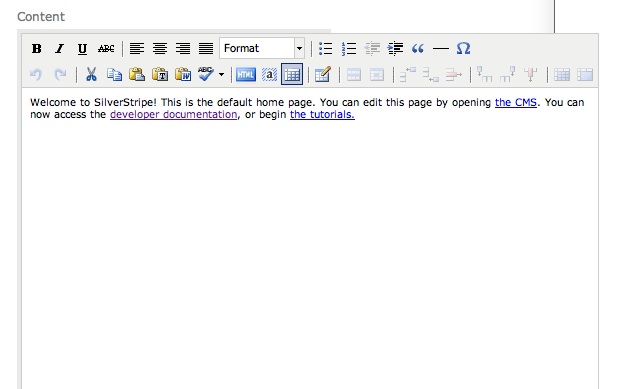Image resolution: width=636 pixels, height=389 pixels.
Task: Insert a special character with the Omega icon
Action: 463,49
